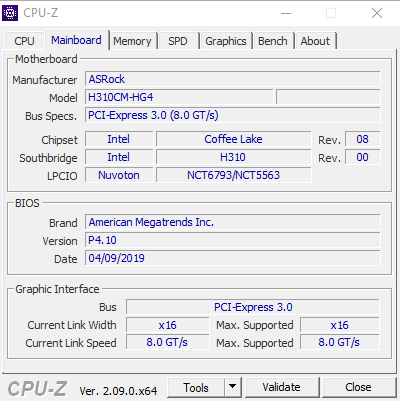The width and height of the screenshot is (400, 401).
Task: Show the About tab
Action: point(315,41)
